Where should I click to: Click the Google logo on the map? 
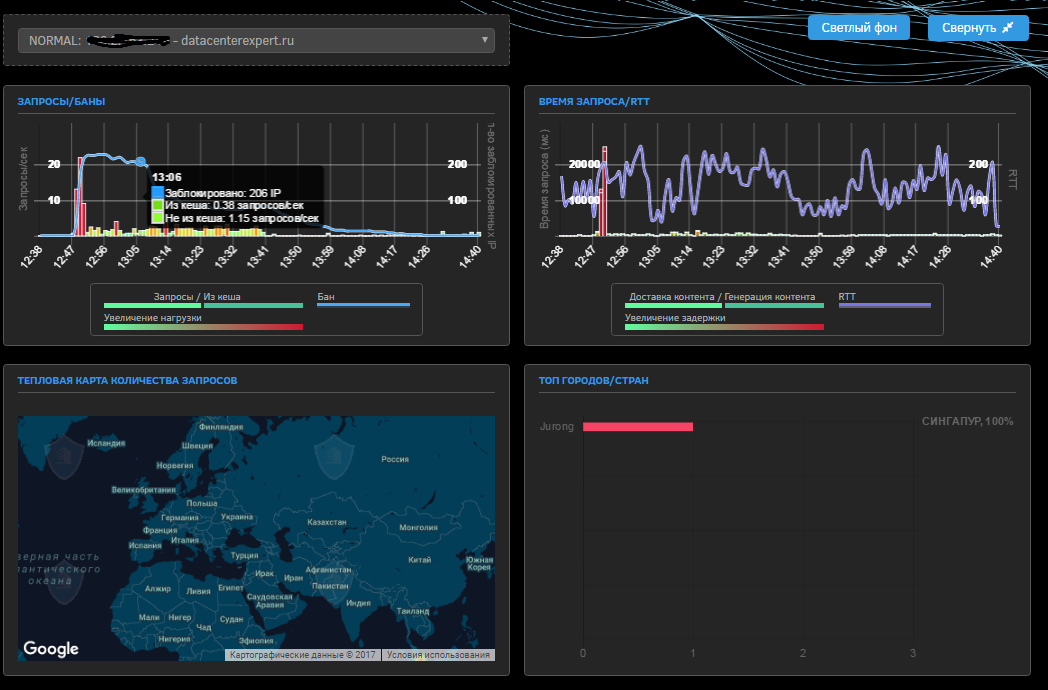(51, 649)
